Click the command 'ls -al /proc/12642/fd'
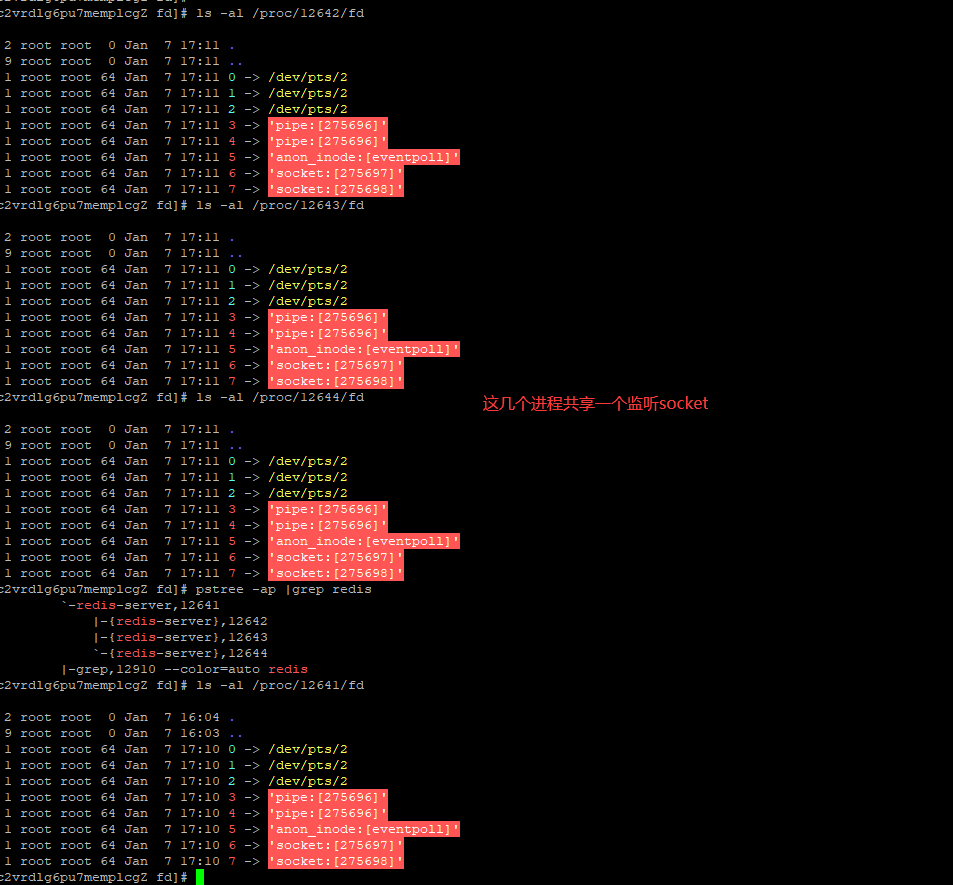The image size is (953, 885). click(280, 13)
